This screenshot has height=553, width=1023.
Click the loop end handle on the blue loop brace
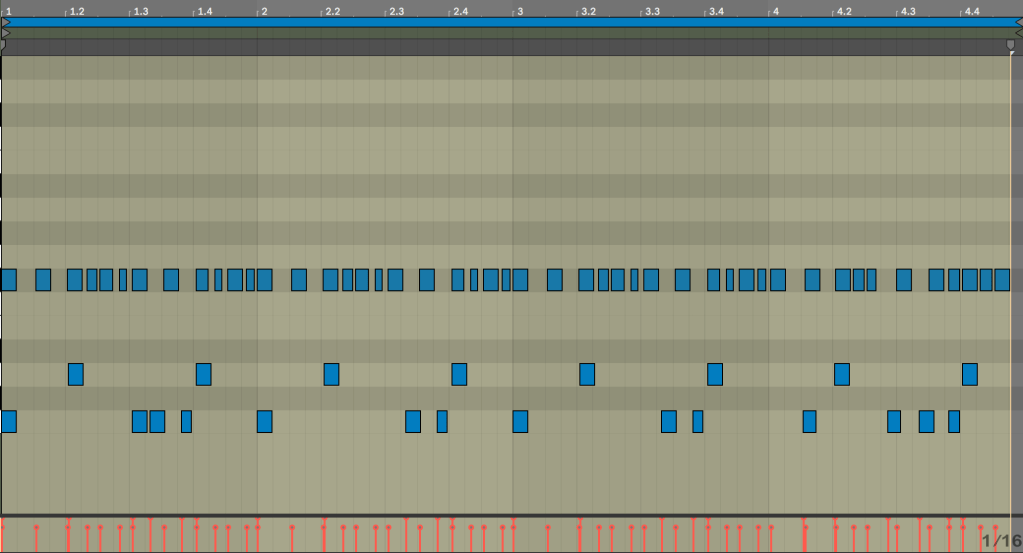(1018, 21)
